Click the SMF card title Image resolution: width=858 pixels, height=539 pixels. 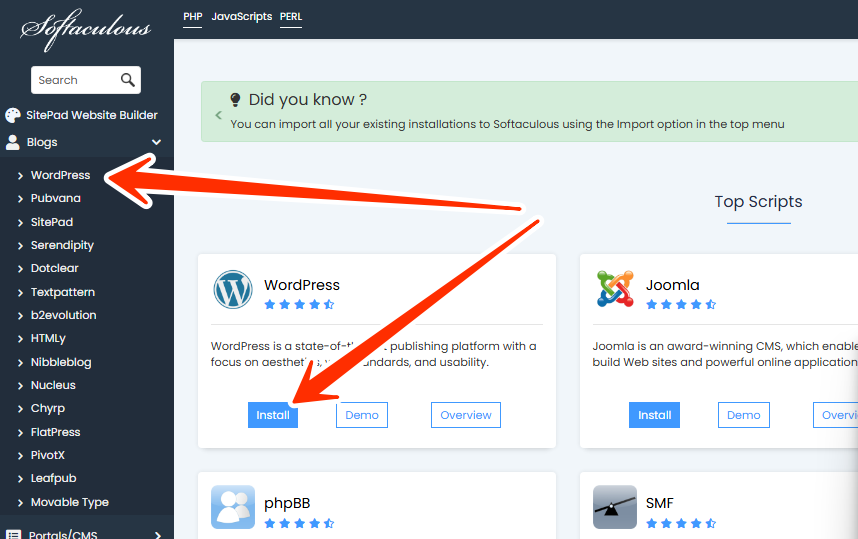click(659, 503)
